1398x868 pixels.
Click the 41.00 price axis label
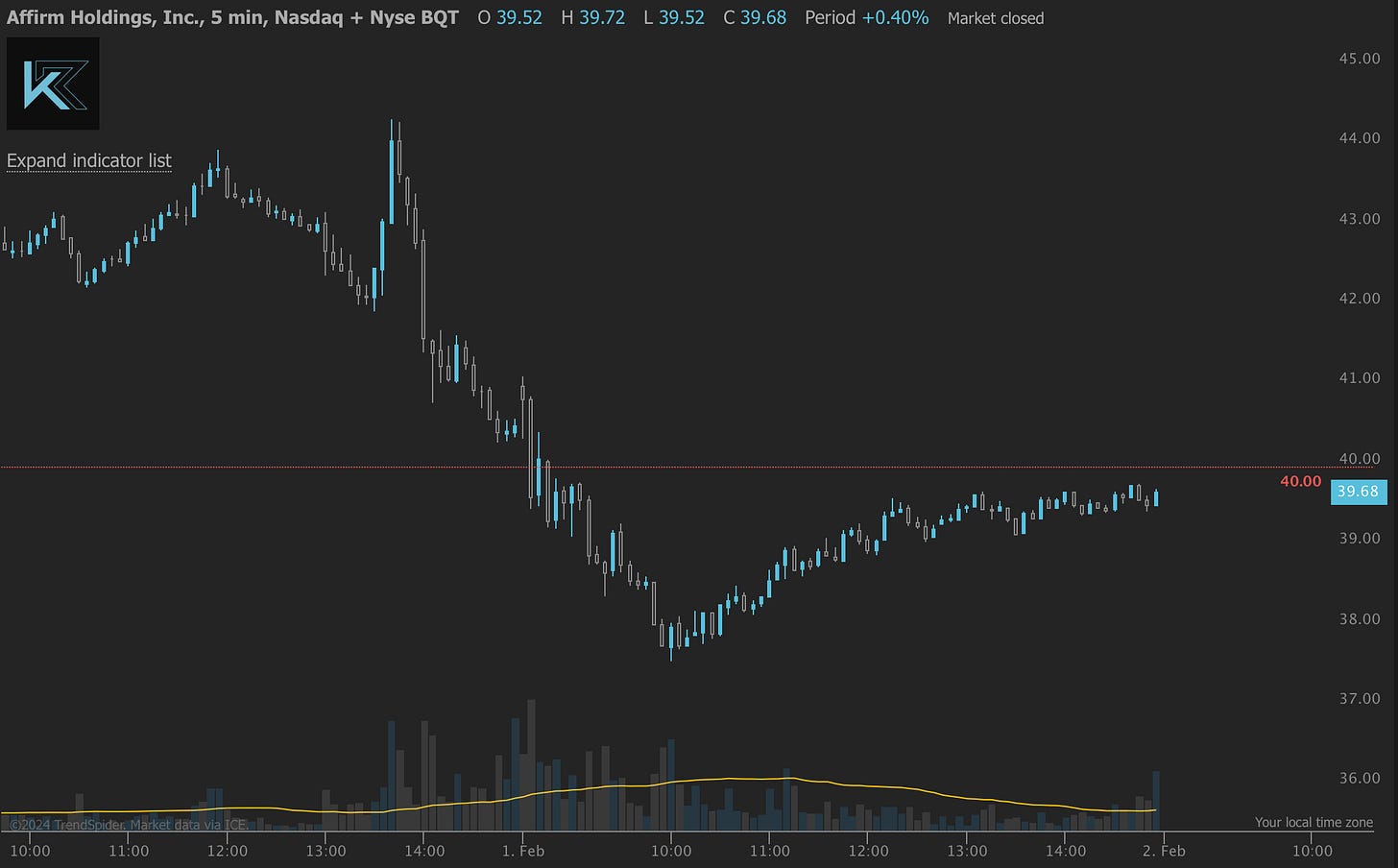(x=1360, y=378)
